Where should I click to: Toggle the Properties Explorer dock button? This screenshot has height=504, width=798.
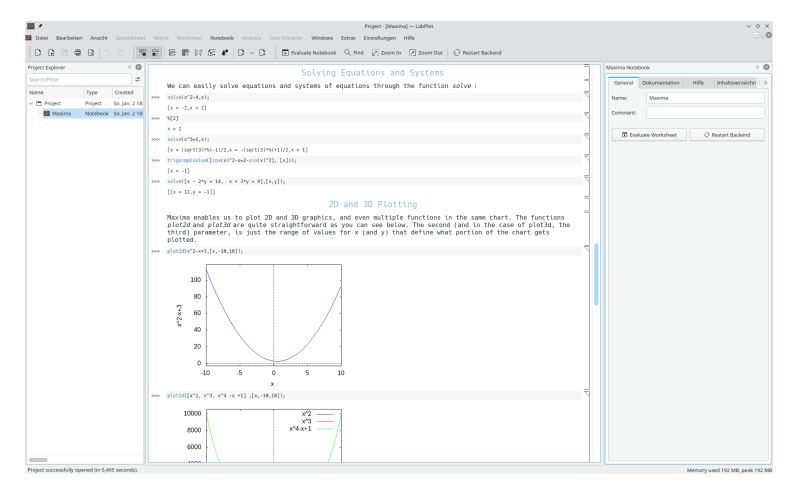click(x=156, y=52)
